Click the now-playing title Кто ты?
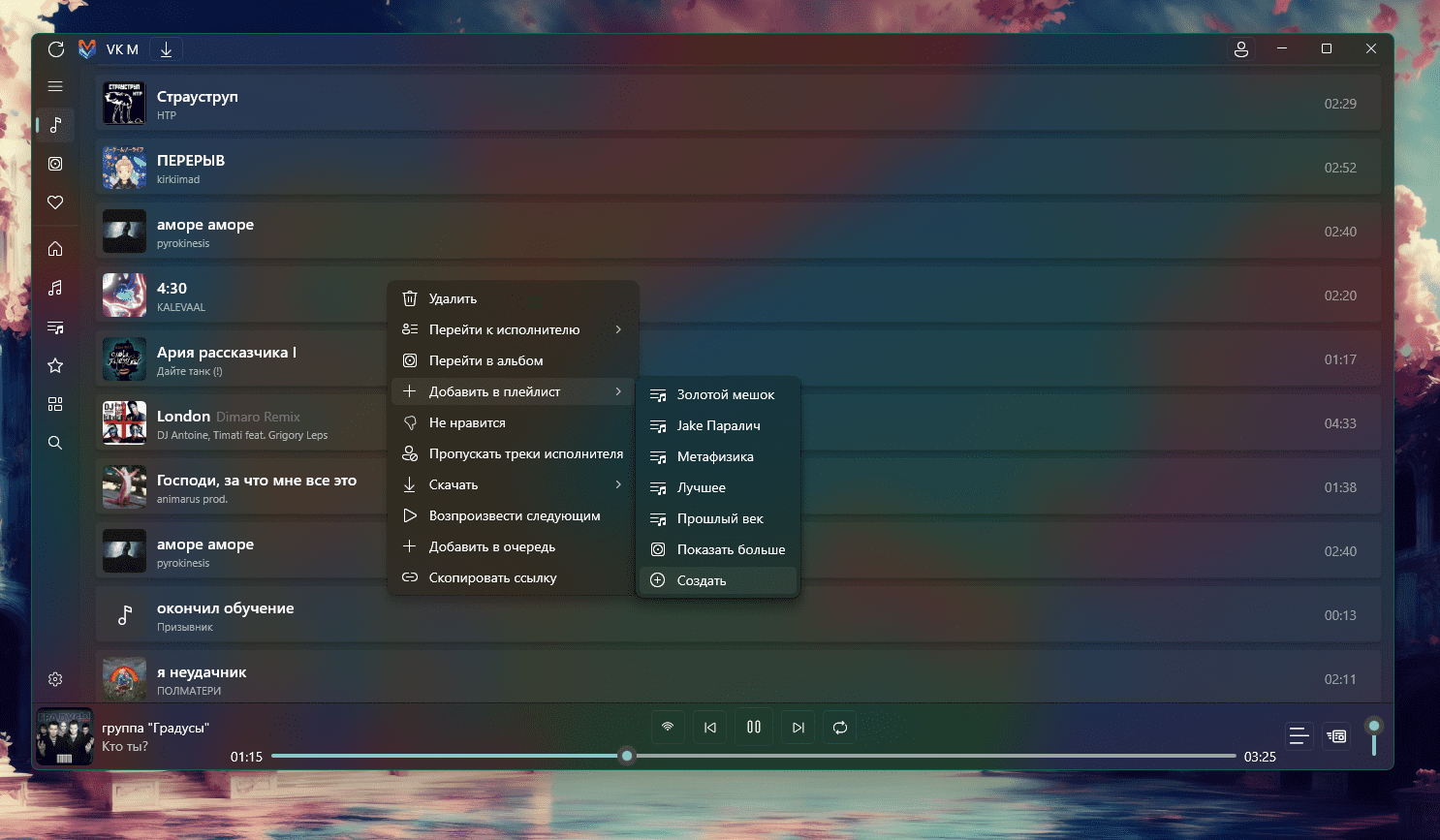Screen dimensions: 1440x840 point(125,746)
